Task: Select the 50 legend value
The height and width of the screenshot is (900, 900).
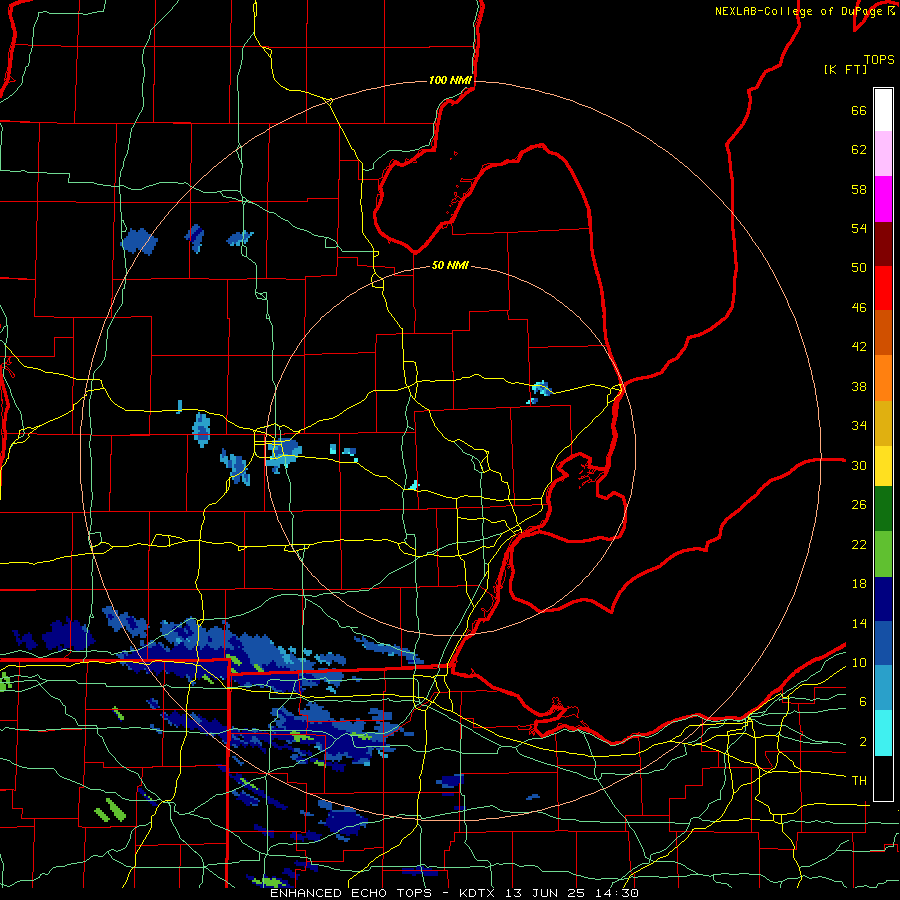Action: [x=859, y=268]
